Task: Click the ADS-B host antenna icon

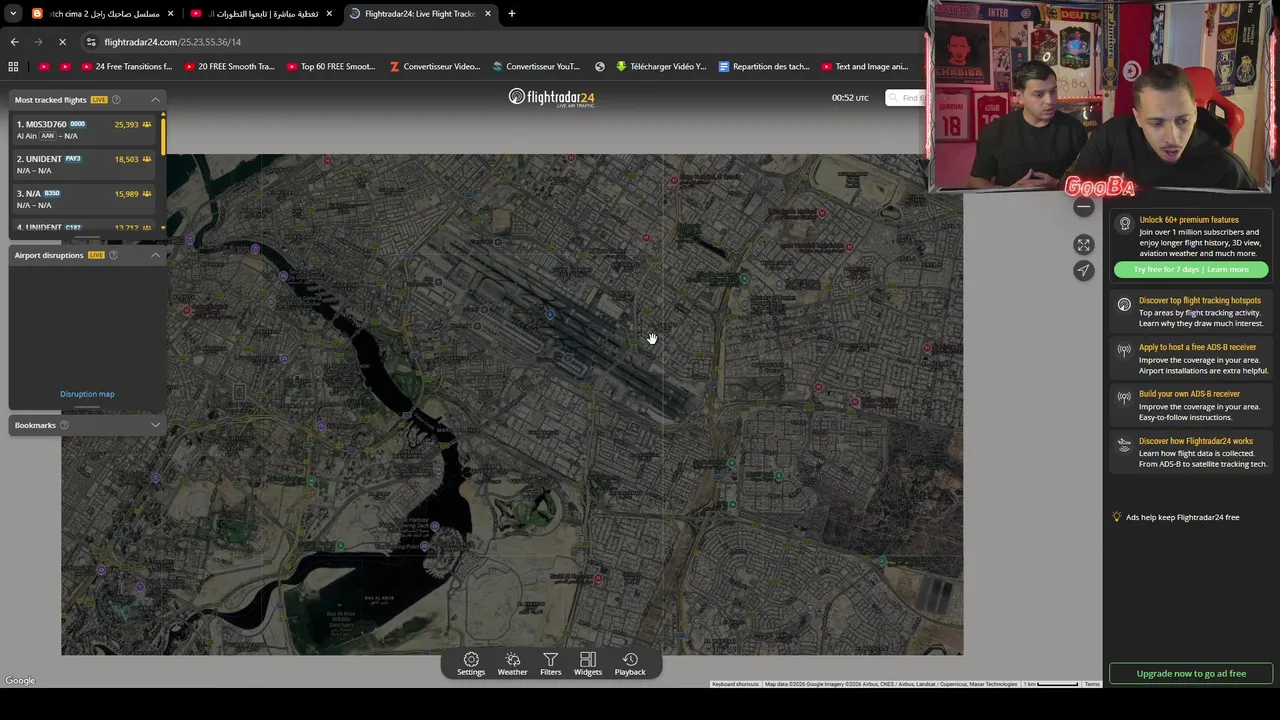Action: point(1124,351)
